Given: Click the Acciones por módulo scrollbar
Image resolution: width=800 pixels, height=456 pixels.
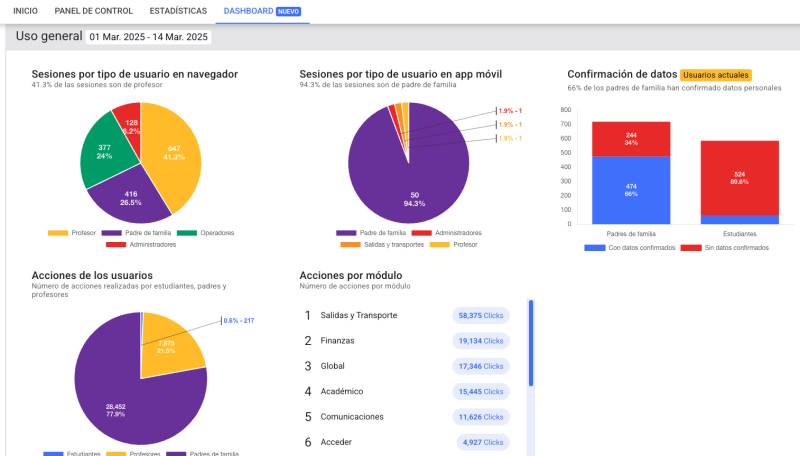Looking at the screenshot, I should [531, 343].
